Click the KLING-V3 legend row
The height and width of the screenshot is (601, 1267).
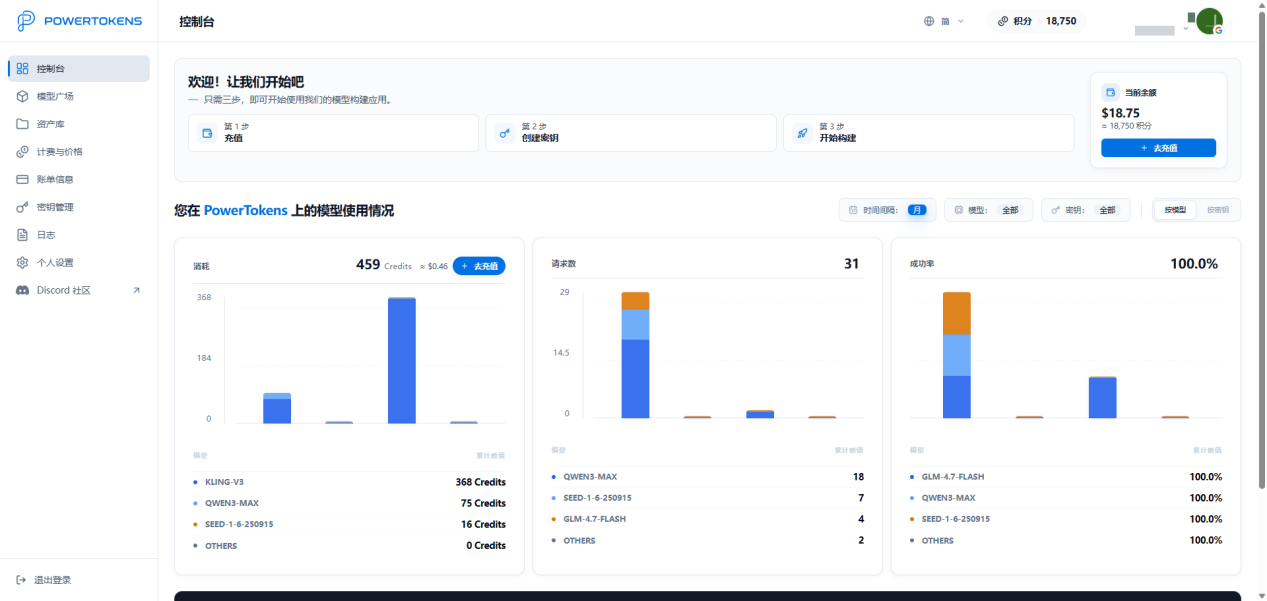click(x=349, y=482)
